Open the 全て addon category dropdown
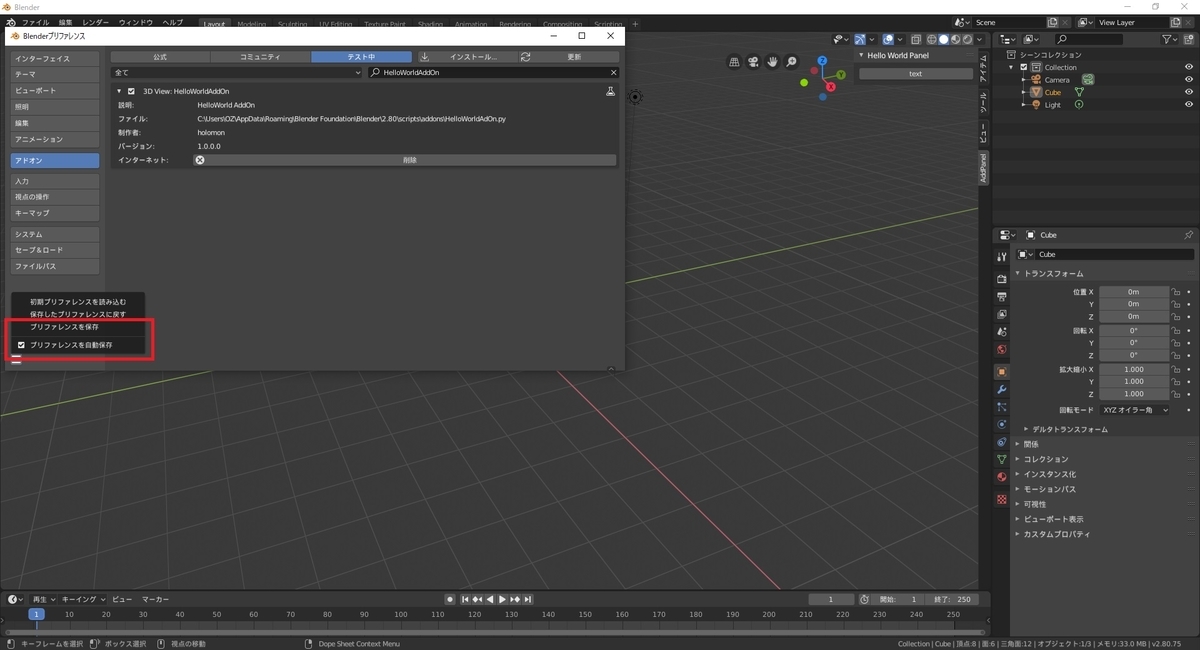The height and width of the screenshot is (650, 1200). coord(236,73)
